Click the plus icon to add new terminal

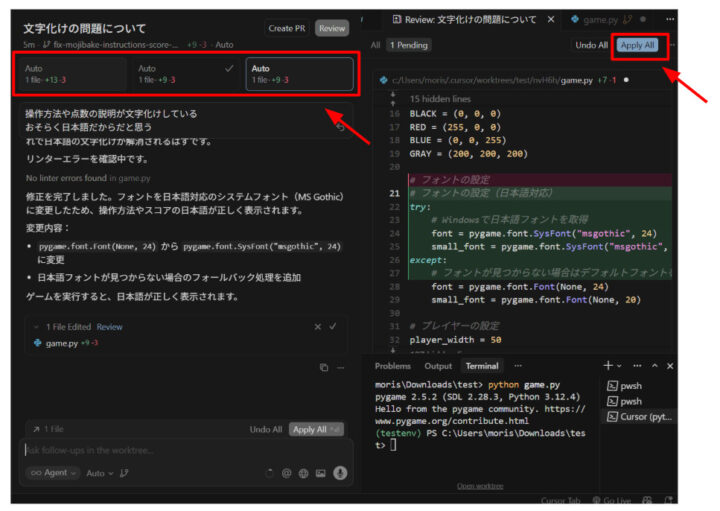point(607,366)
